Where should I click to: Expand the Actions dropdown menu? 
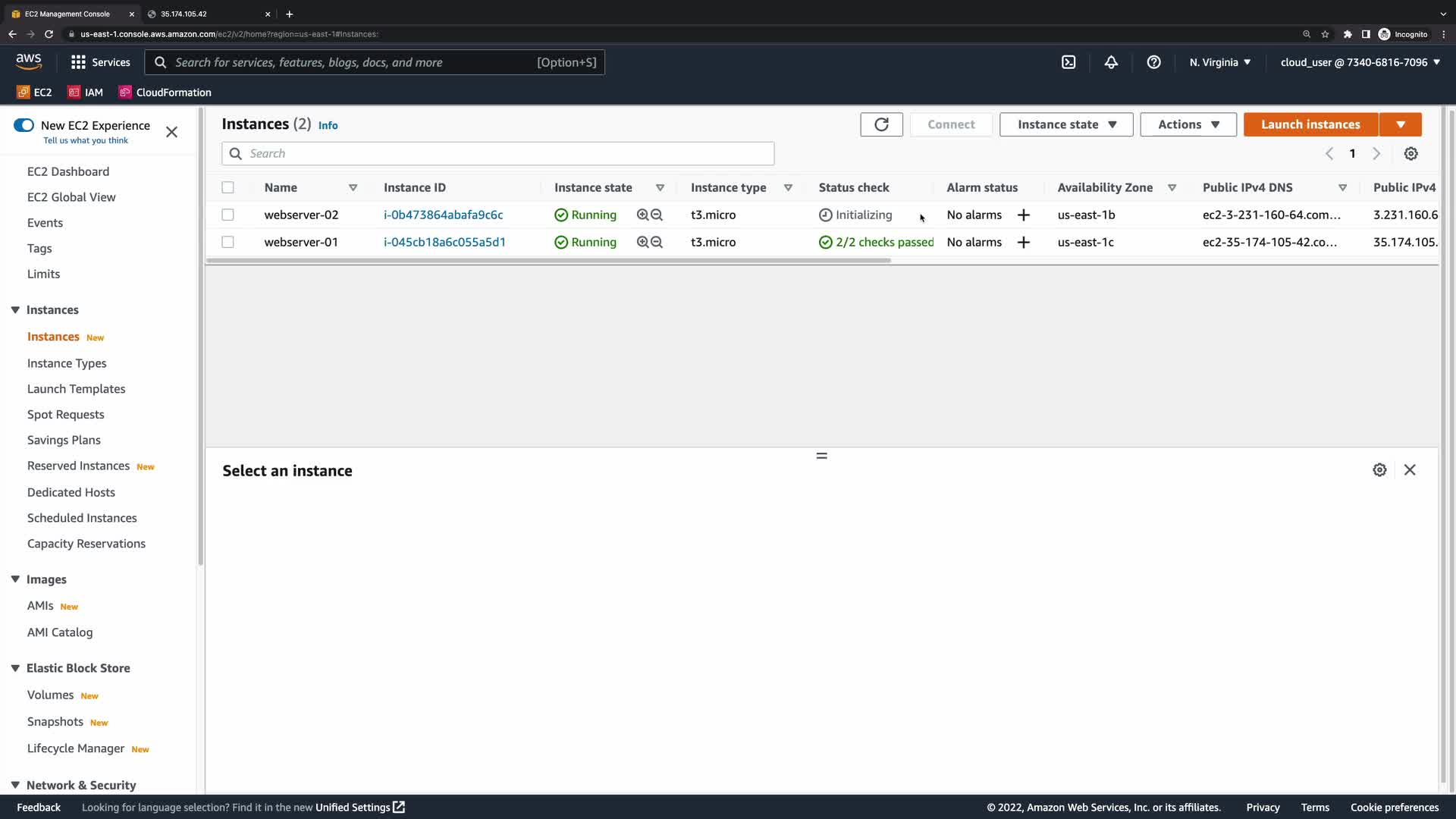(1188, 124)
